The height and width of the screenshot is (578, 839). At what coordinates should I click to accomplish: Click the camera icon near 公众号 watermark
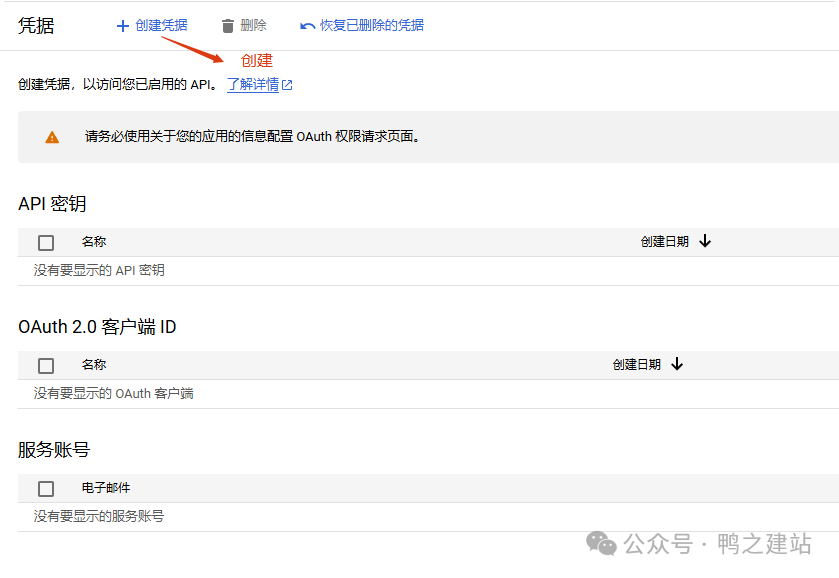point(601,545)
